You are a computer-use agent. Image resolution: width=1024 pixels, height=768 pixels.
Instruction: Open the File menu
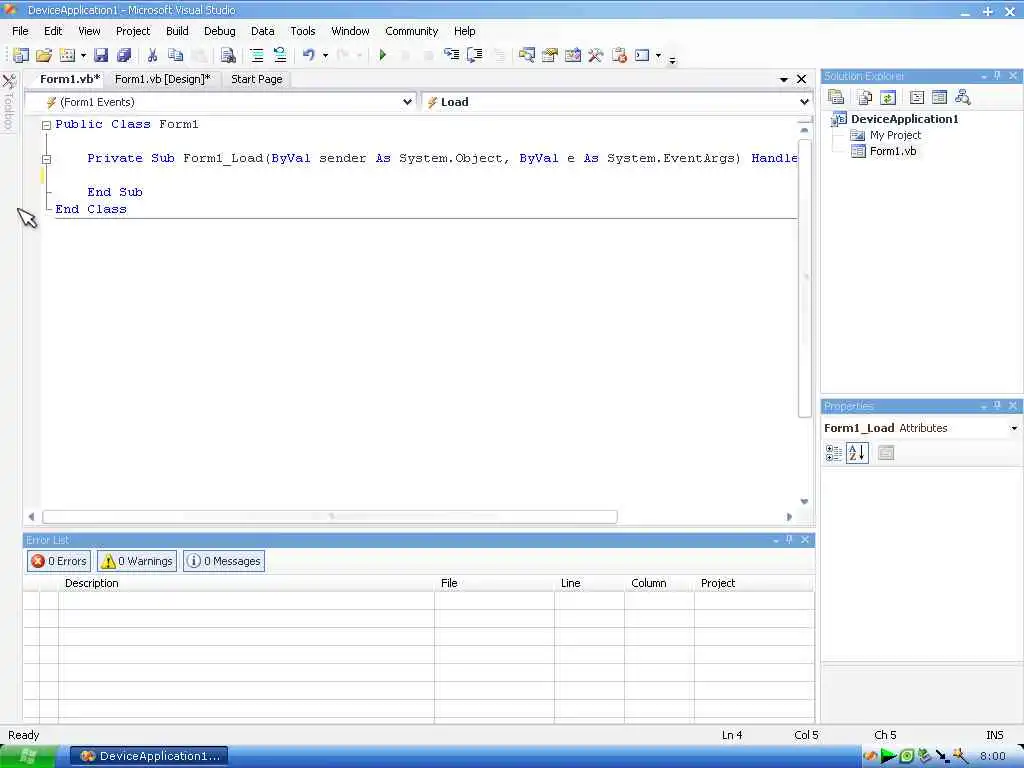pos(20,31)
